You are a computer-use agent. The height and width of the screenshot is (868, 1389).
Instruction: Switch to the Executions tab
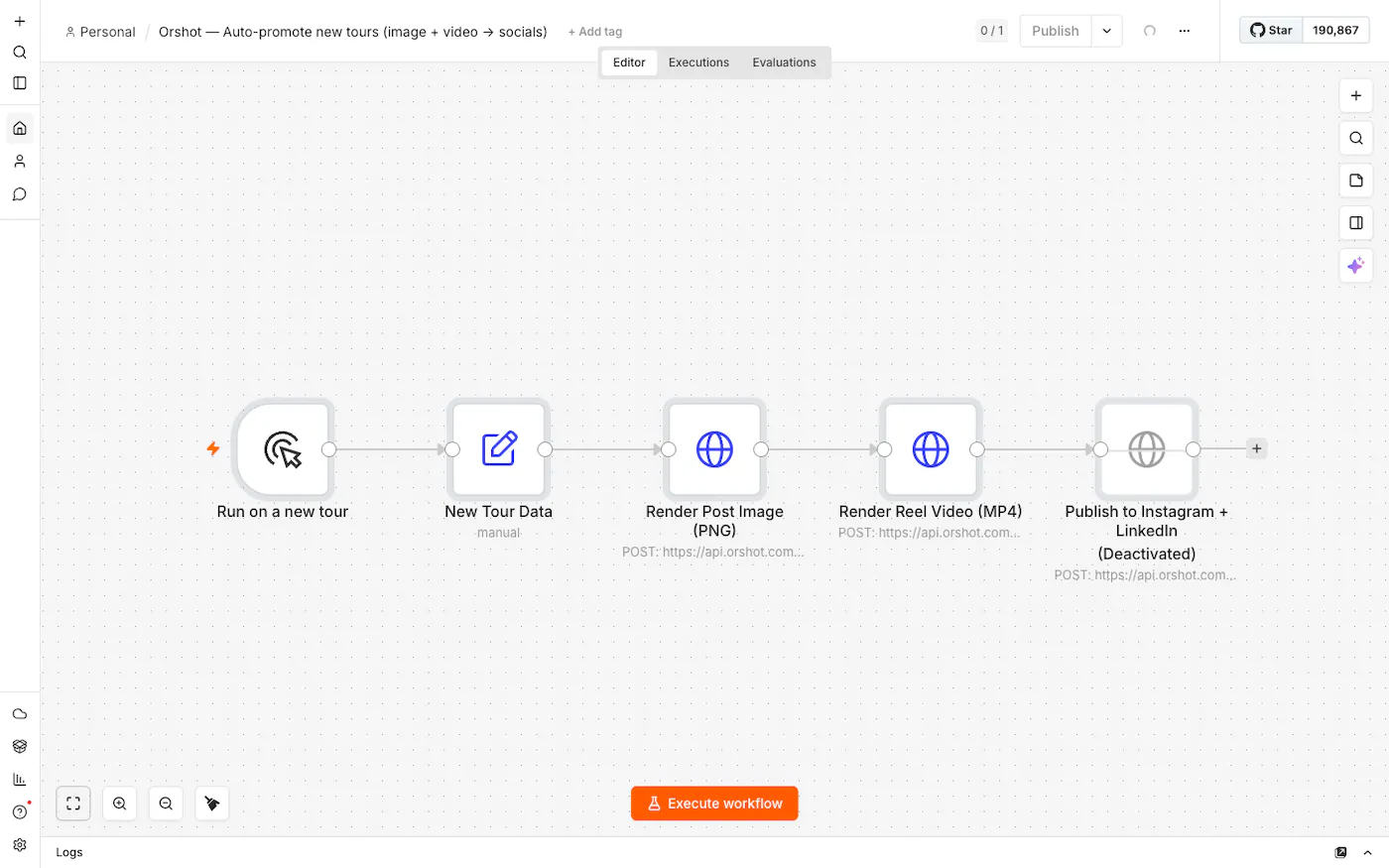[x=698, y=62]
